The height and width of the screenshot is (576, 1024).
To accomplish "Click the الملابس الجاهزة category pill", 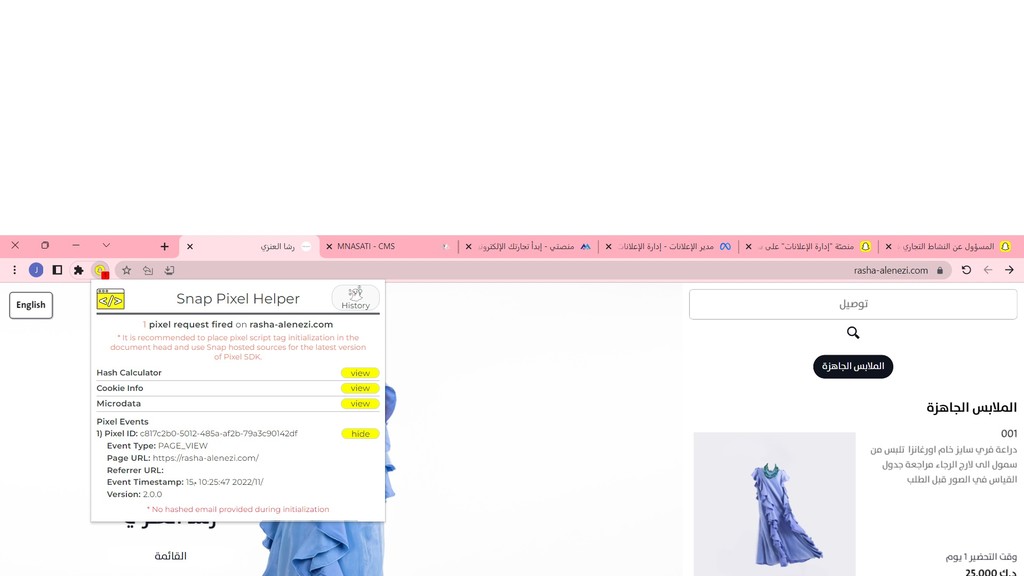I will click(x=853, y=366).
